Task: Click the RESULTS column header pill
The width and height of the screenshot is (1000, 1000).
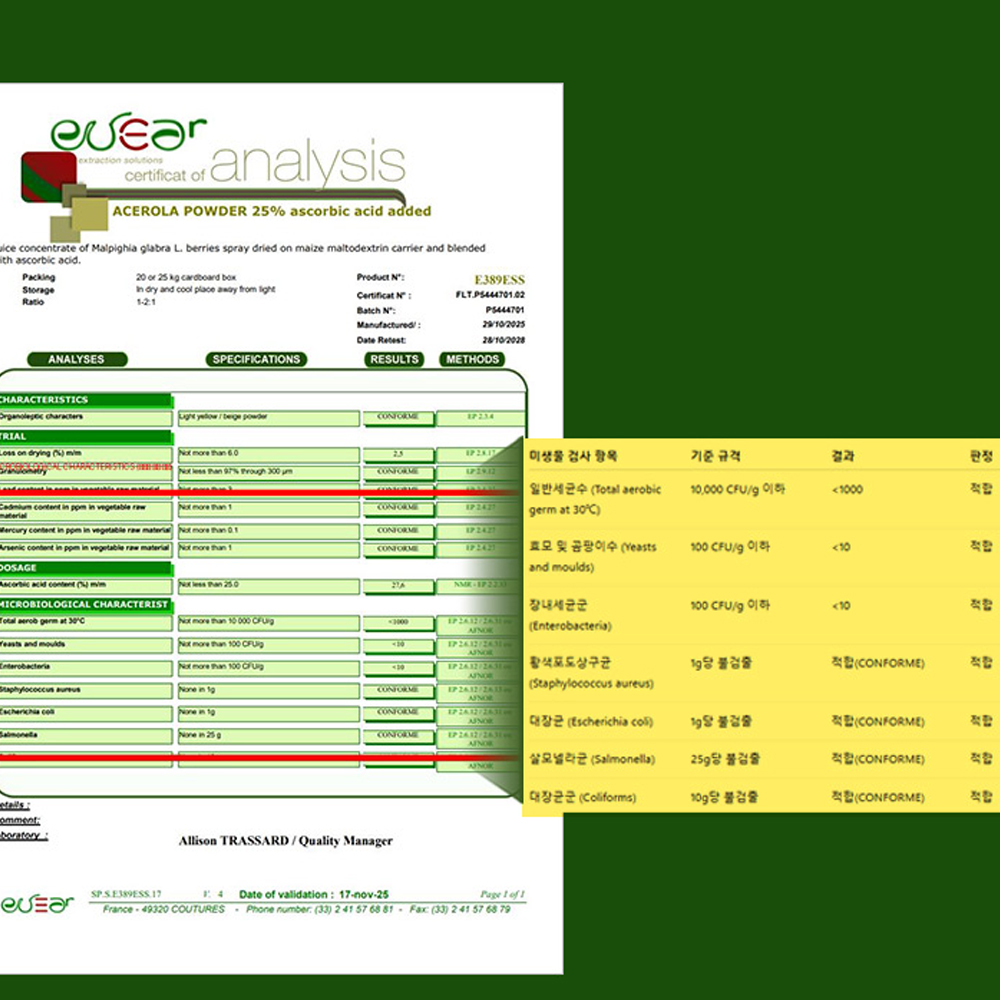Action: (394, 359)
